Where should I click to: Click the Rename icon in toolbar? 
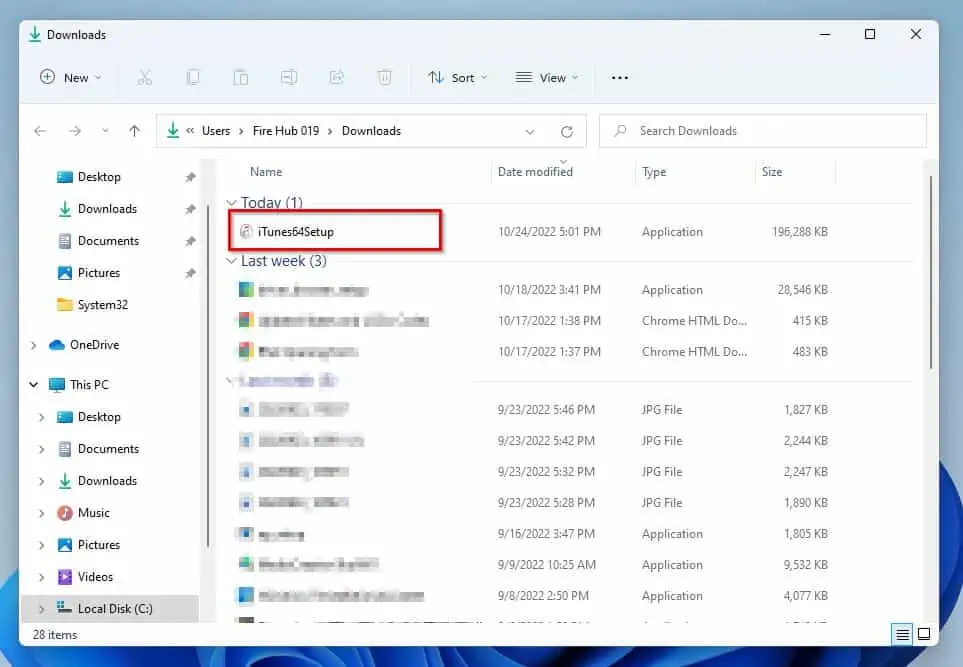coord(289,77)
